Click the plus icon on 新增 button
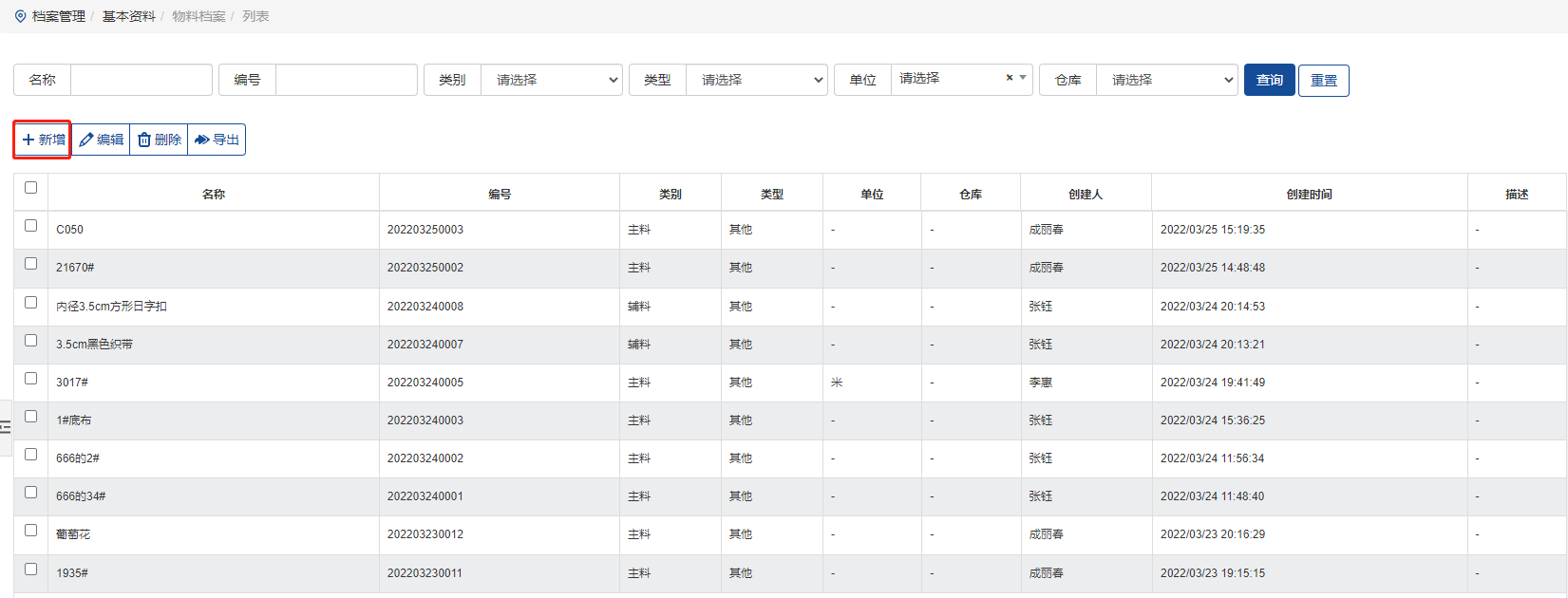The height and width of the screenshot is (598, 1568). coord(28,140)
